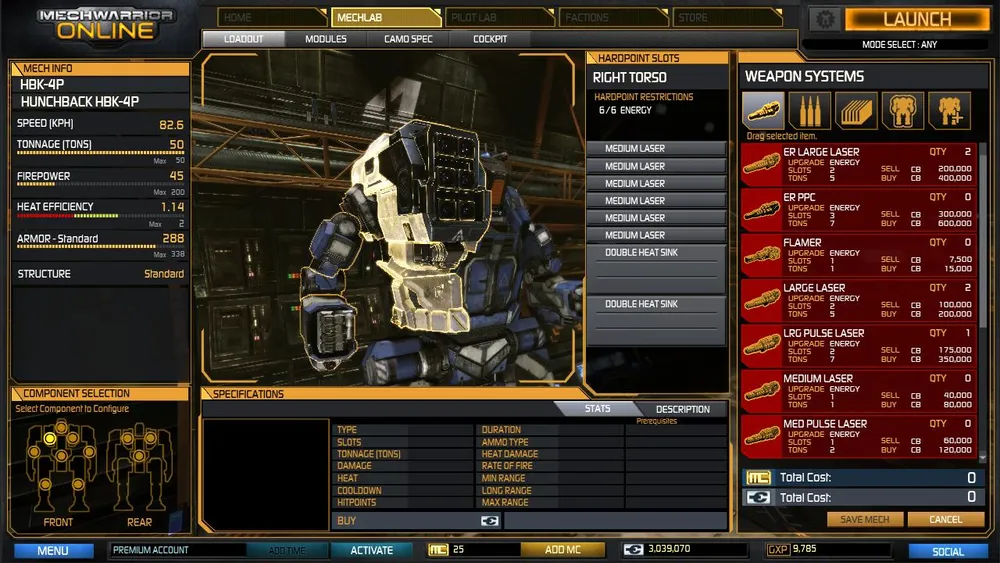The width and height of the screenshot is (1000, 563).
Task: Click the 'PREMIUM ACCOUNT' label
Action: point(151,550)
